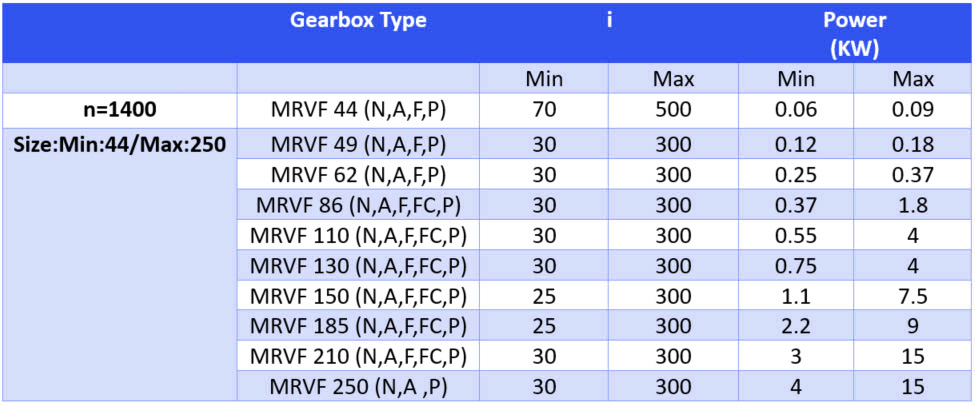
Task: Click the power value "0.18"
Action: (913, 144)
